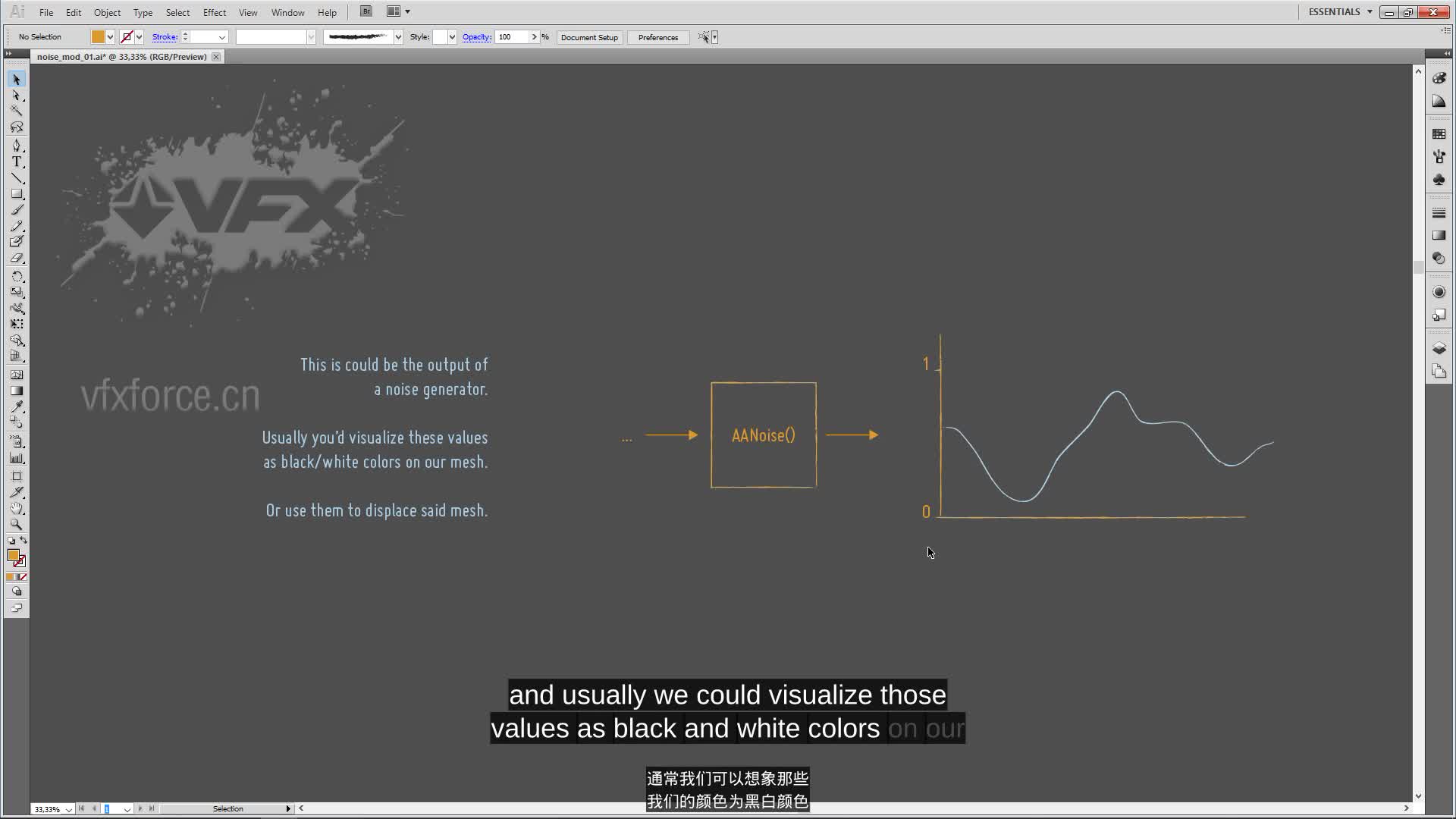Image resolution: width=1456 pixels, height=819 pixels.
Task: Reset to default fill and stroke
Action: click(x=11, y=541)
